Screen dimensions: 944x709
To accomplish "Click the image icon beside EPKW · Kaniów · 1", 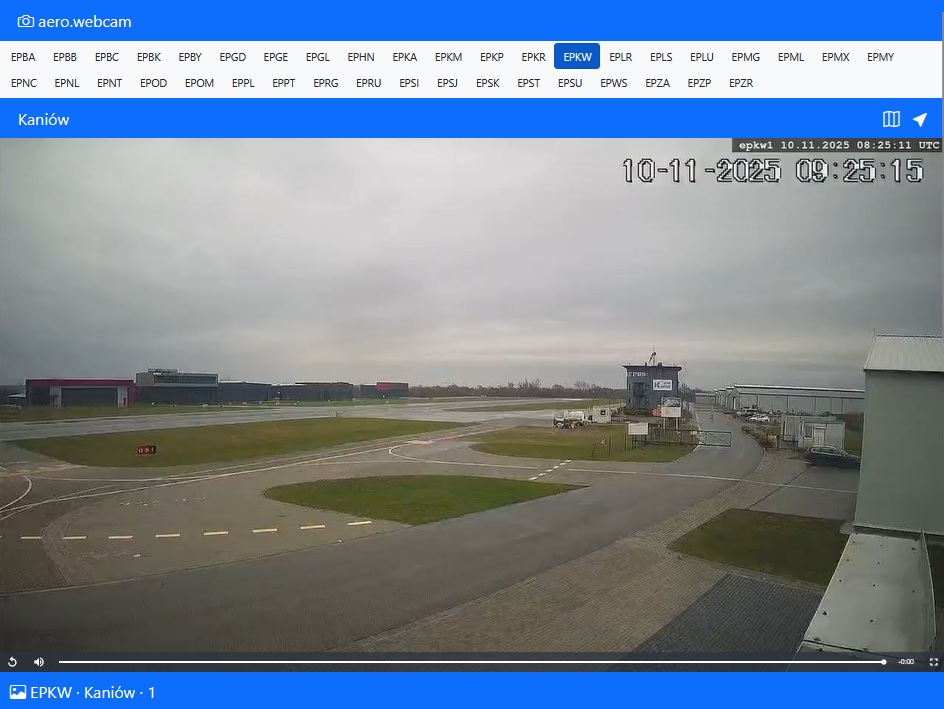I will click(17, 692).
